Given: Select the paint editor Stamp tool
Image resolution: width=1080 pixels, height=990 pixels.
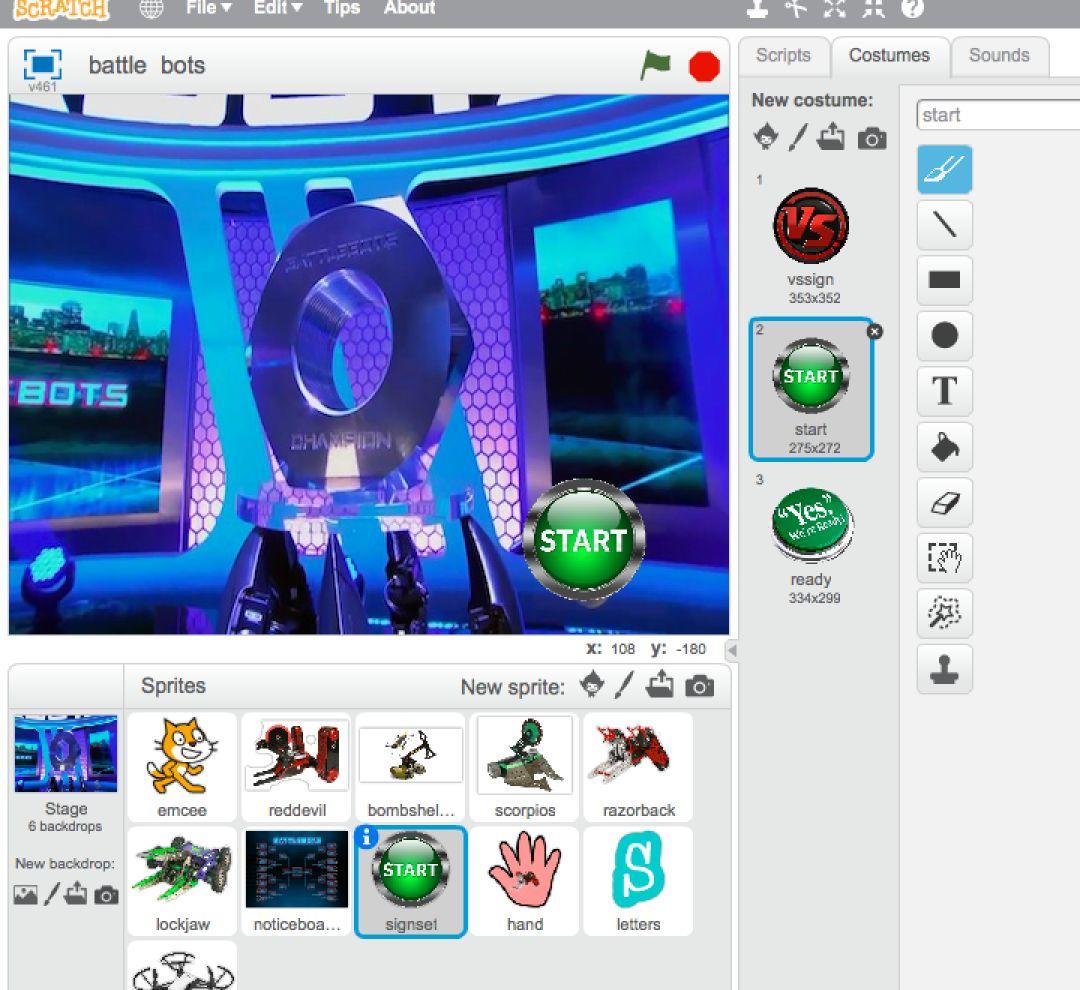Looking at the screenshot, I should [x=944, y=669].
